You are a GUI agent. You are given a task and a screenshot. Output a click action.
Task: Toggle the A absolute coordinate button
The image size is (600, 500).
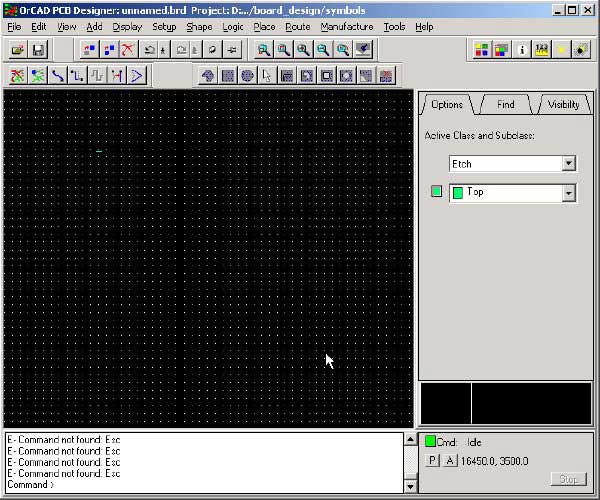point(449,461)
